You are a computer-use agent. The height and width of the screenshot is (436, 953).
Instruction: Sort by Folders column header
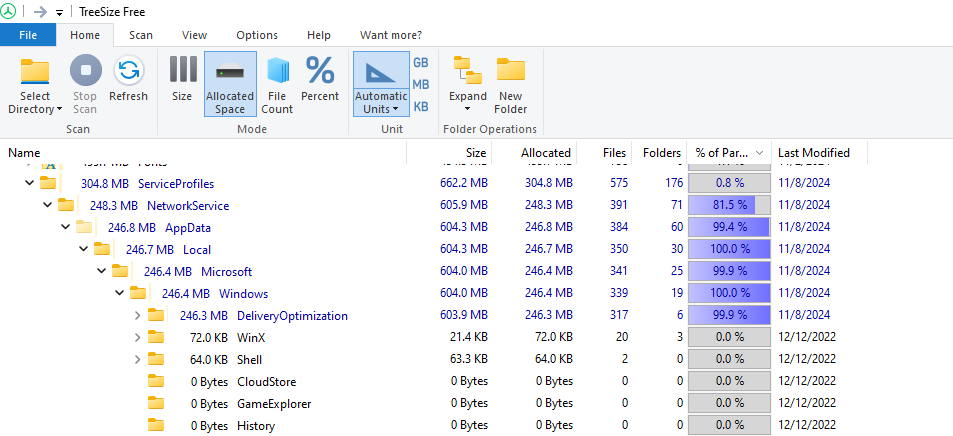(659, 153)
